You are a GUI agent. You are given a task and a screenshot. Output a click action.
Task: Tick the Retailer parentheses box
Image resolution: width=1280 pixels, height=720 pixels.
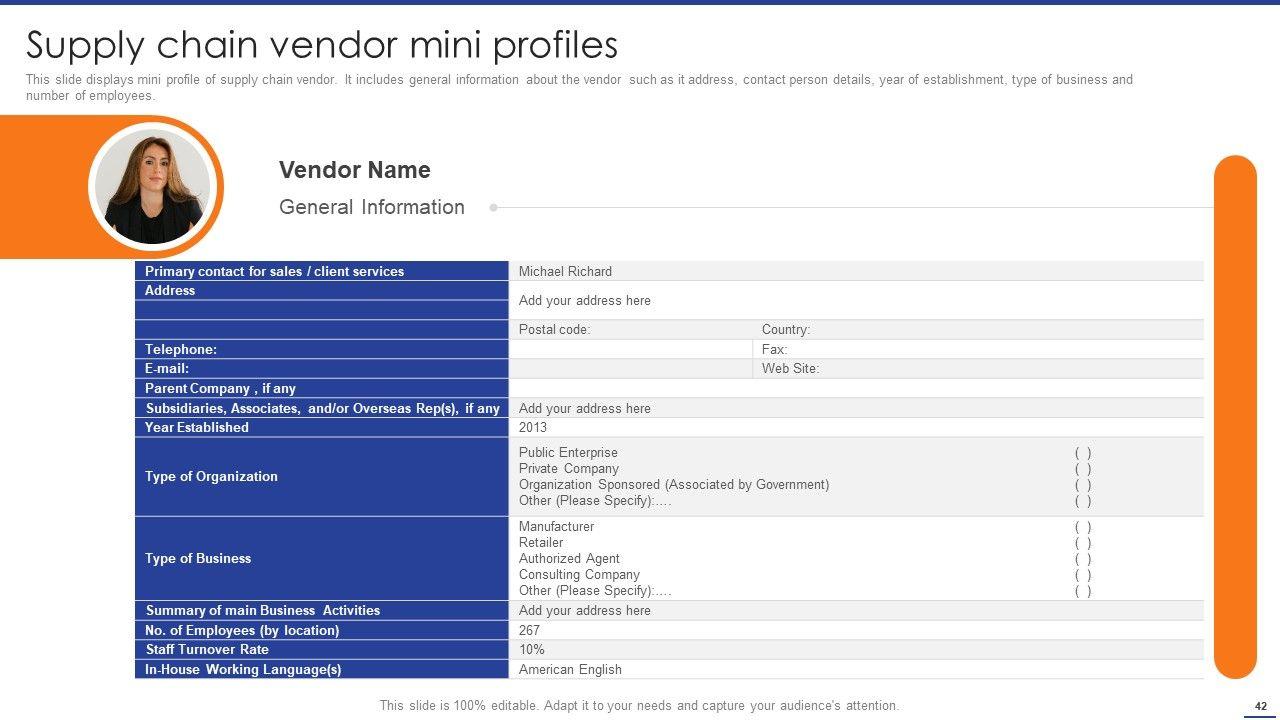(x=1082, y=543)
